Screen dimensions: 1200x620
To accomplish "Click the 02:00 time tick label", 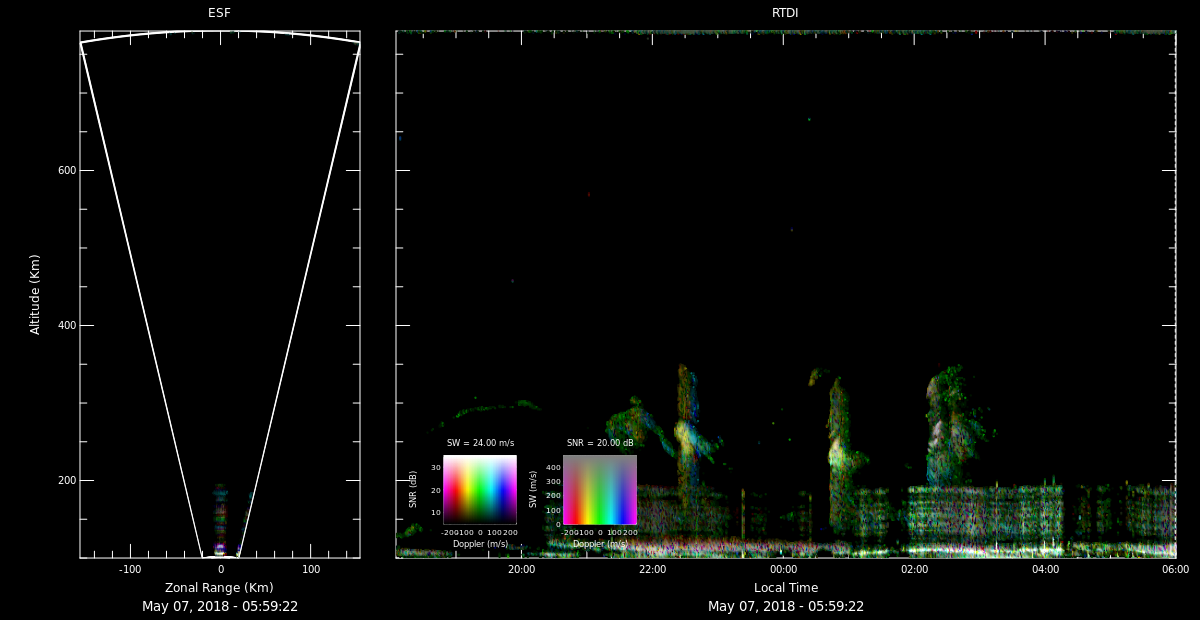I will pos(914,569).
